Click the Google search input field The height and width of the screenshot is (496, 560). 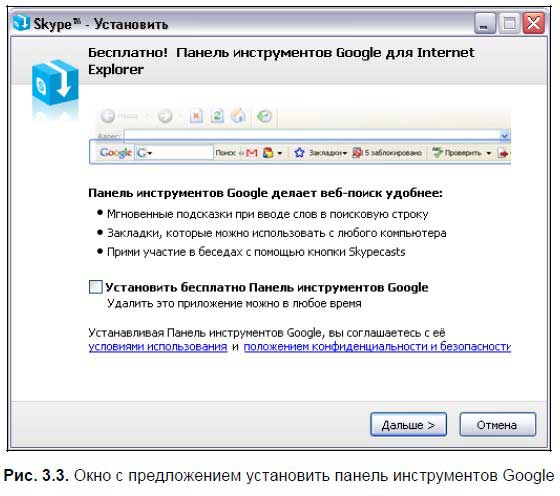174,153
